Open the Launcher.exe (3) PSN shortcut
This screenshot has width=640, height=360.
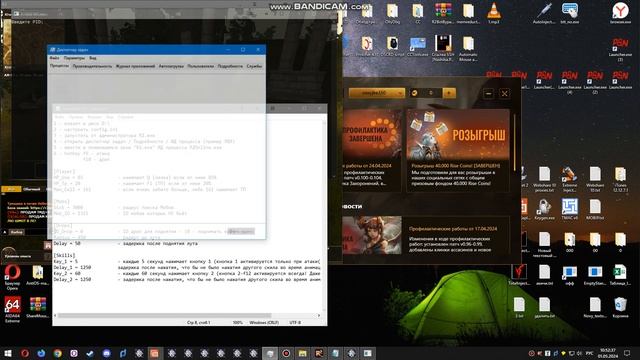click(620, 49)
